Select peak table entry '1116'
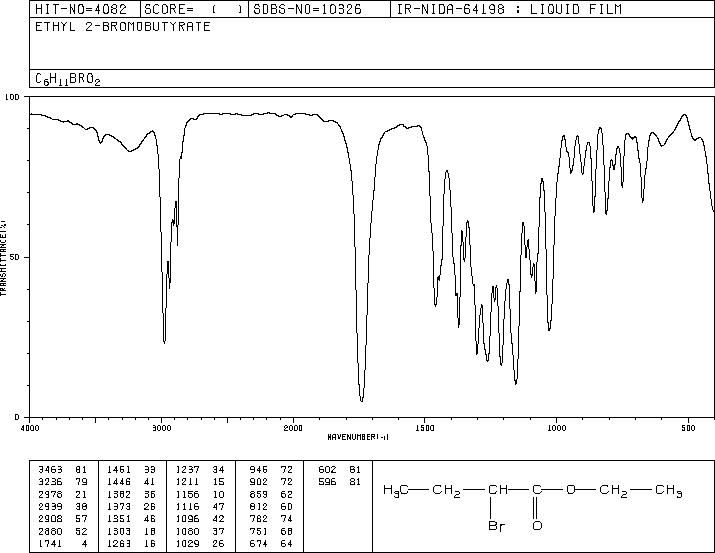 pos(187,506)
